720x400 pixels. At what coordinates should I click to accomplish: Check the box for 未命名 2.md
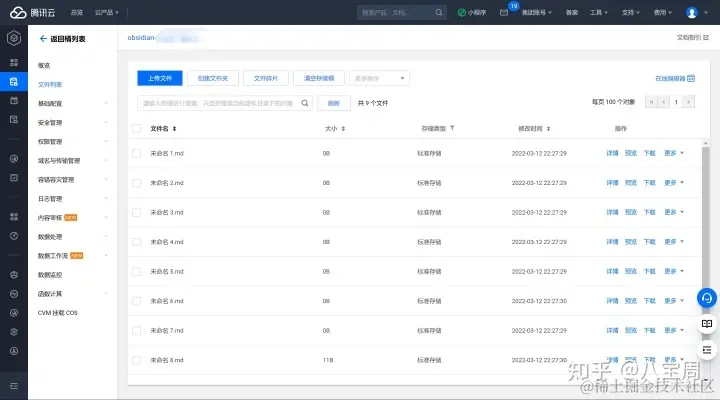(x=136, y=183)
